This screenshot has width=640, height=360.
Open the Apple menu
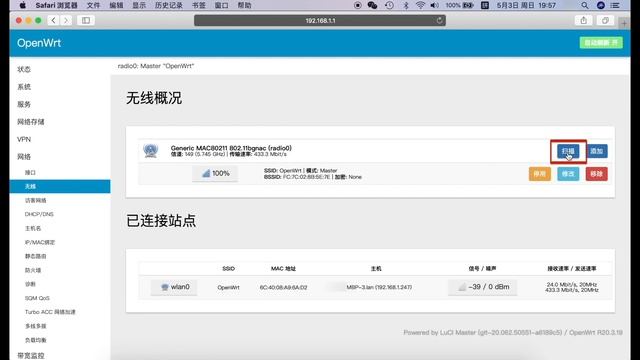coord(22,5)
